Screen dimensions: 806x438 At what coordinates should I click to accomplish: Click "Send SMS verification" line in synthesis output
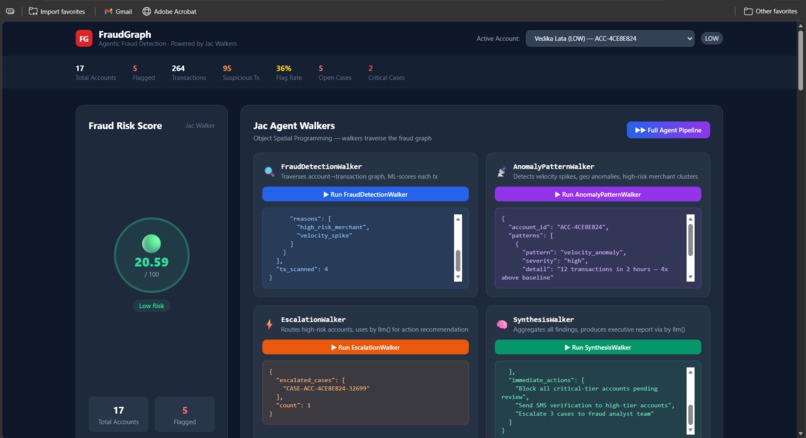pos(595,406)
